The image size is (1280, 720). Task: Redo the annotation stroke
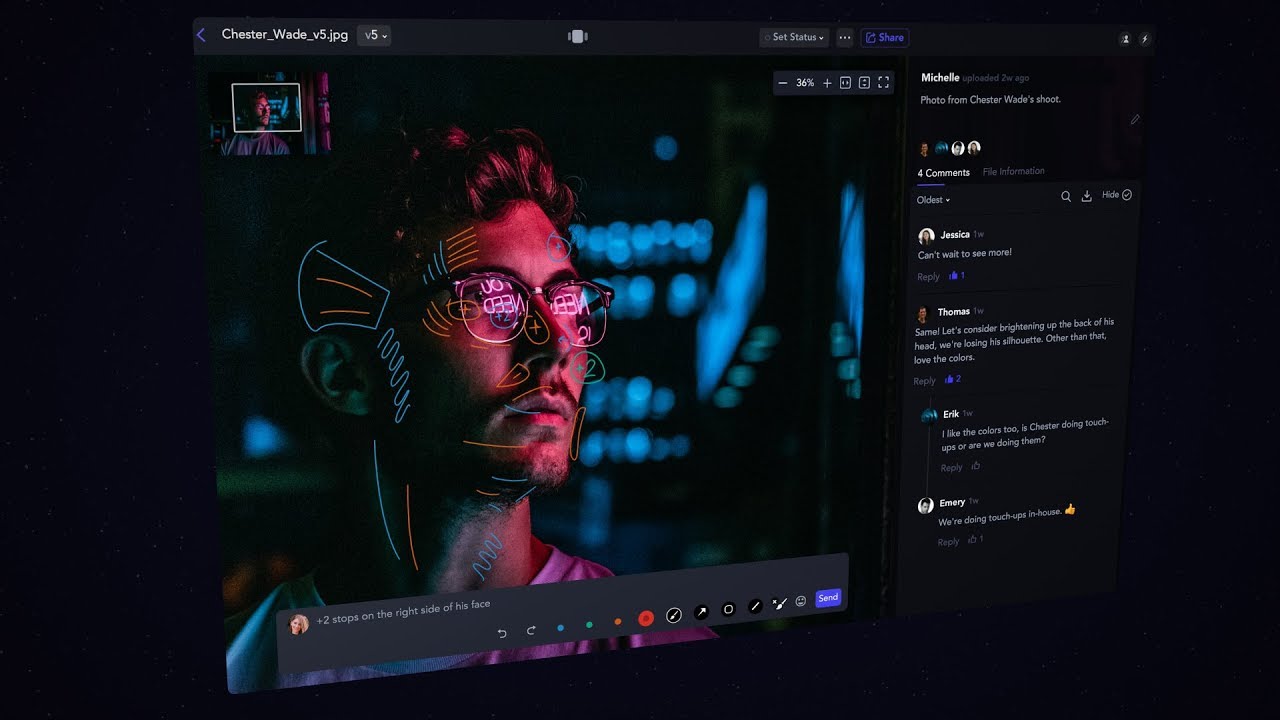[x=531, y=630]
